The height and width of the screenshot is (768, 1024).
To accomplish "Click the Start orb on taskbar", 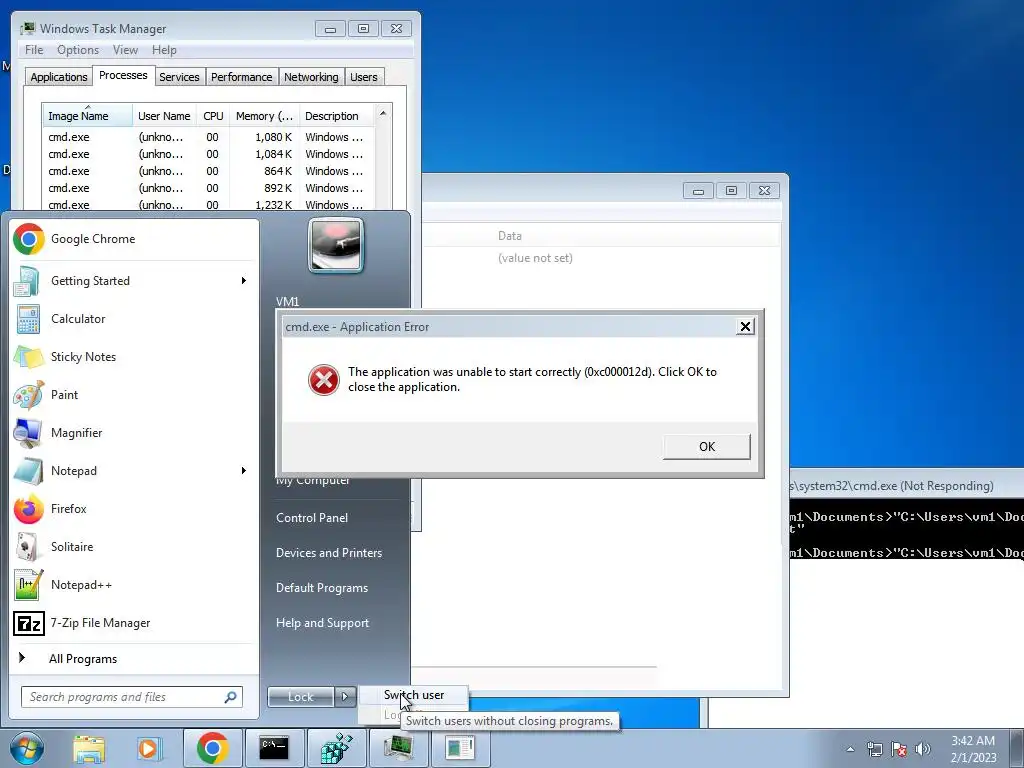I will 27,748.
